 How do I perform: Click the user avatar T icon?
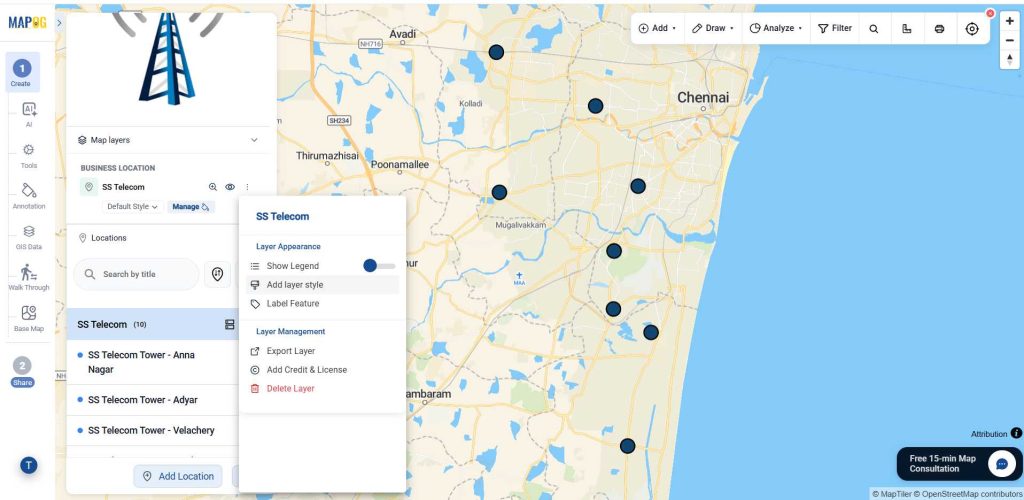pyautogui.click(x=29, y=465)
